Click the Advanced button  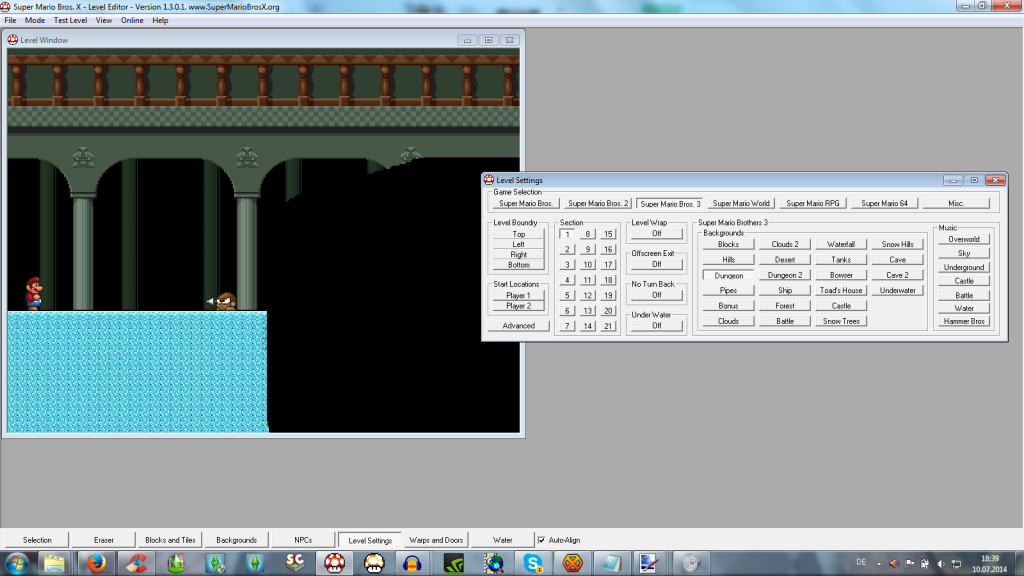click(x=519, y=325)
